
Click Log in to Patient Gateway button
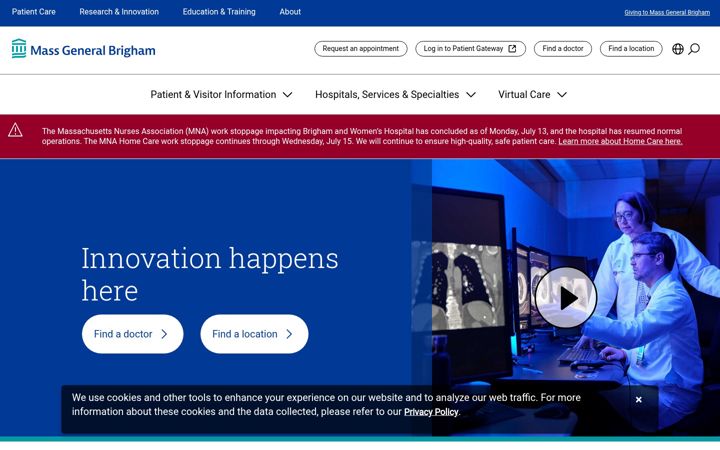point(470,49)
